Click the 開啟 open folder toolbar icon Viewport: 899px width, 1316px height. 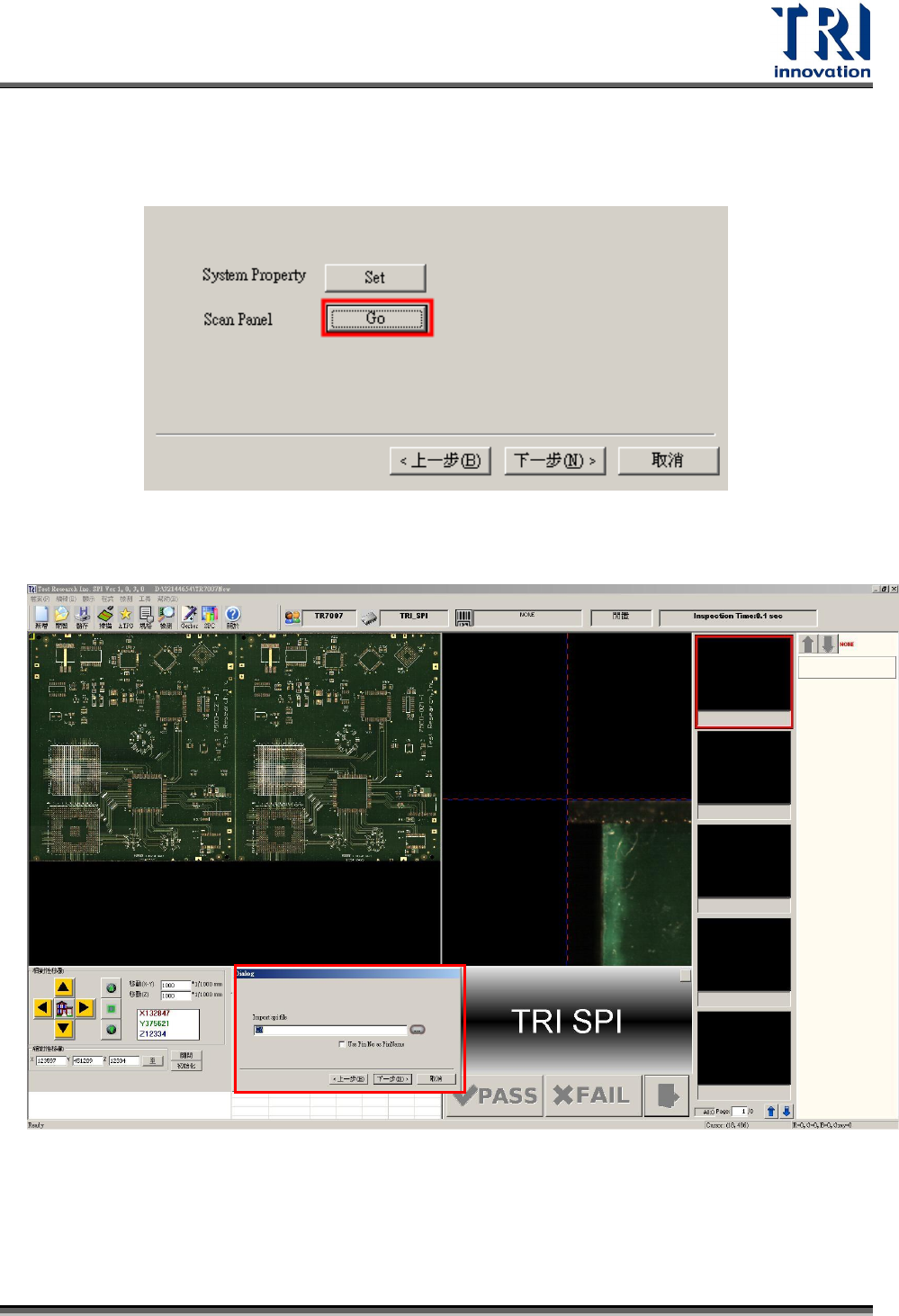point(61,617)
